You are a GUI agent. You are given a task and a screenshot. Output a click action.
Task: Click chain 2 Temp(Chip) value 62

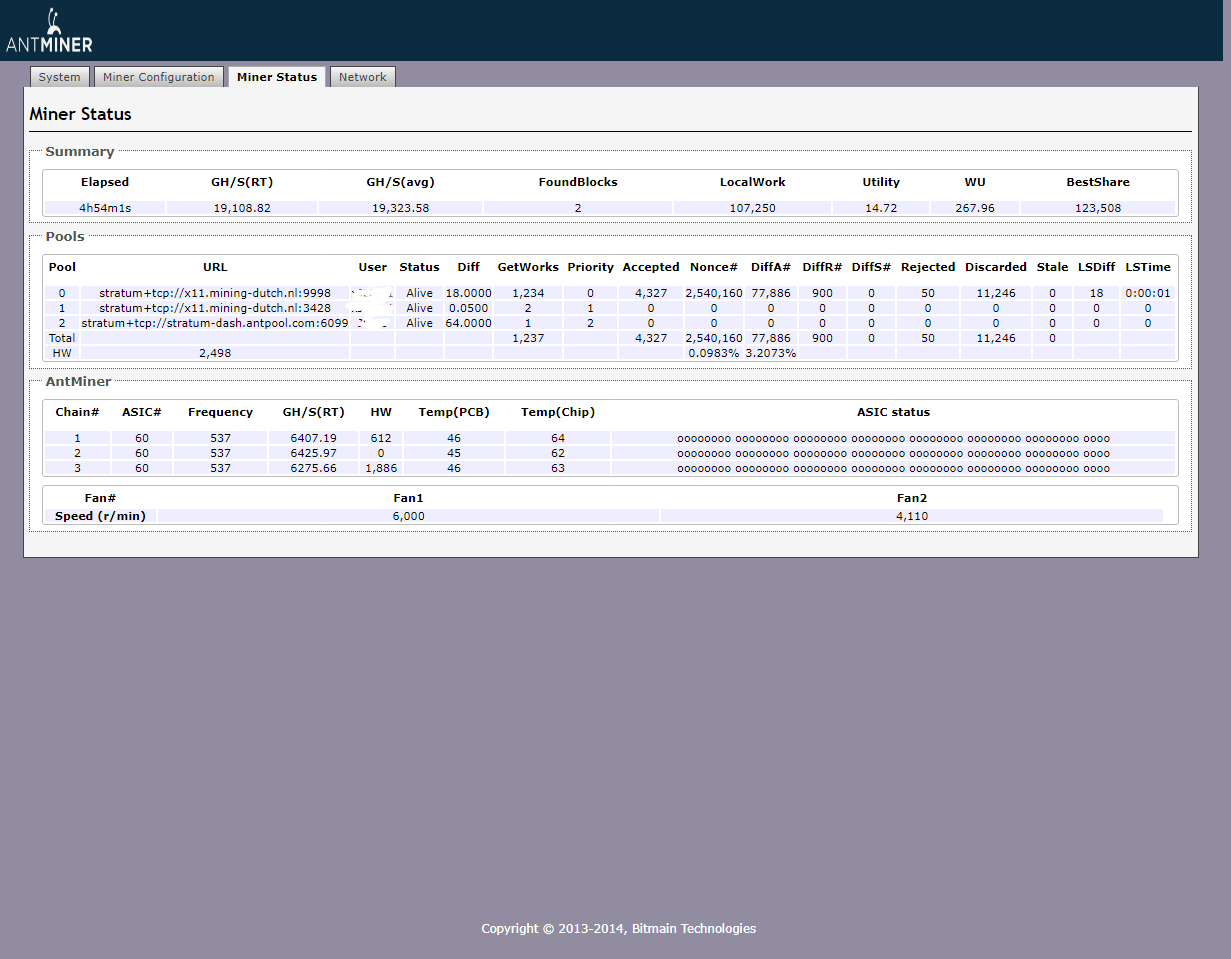(x=558, y=453)
